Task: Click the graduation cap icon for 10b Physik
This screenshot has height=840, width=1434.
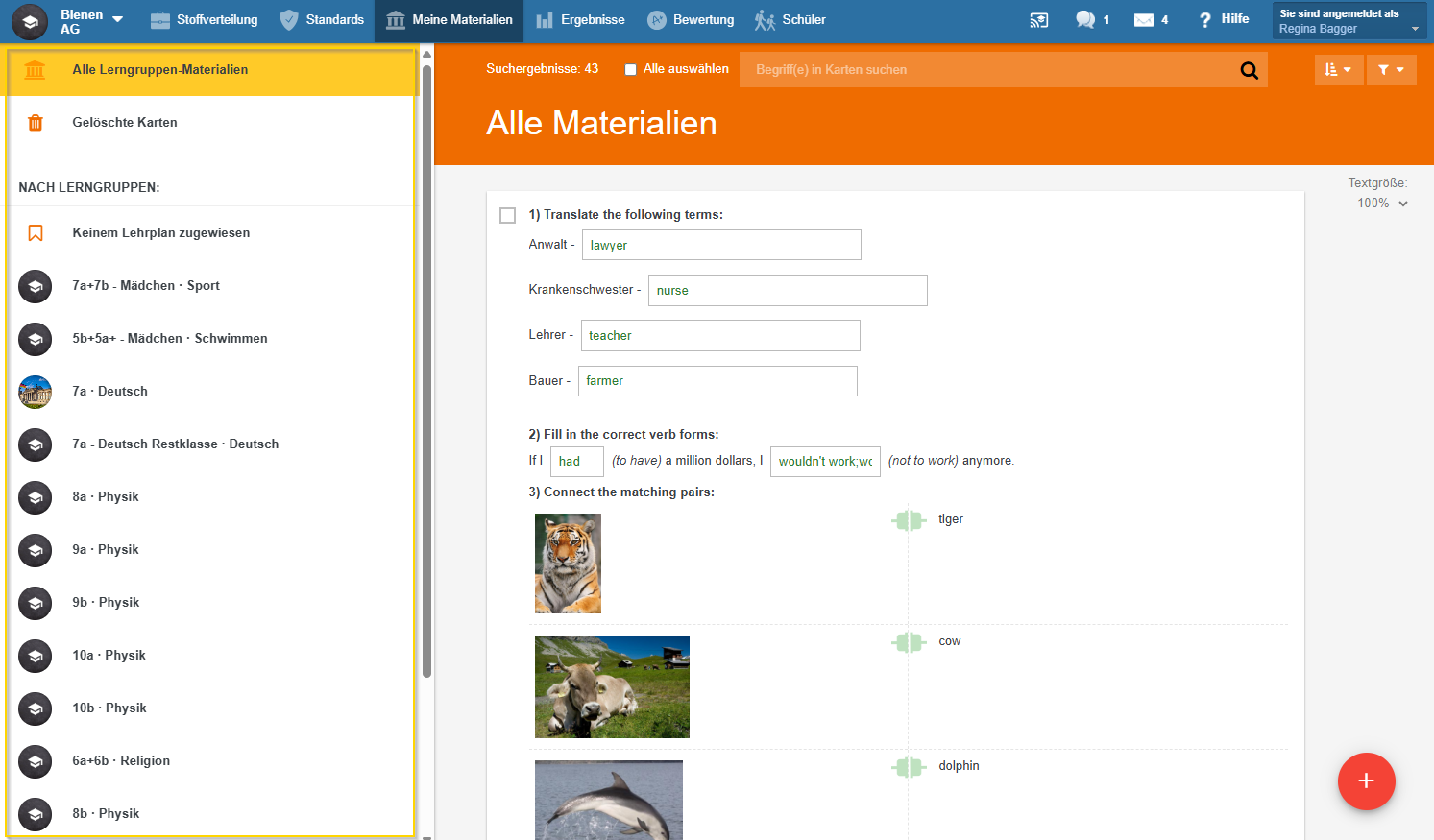Action: point(36,708)
